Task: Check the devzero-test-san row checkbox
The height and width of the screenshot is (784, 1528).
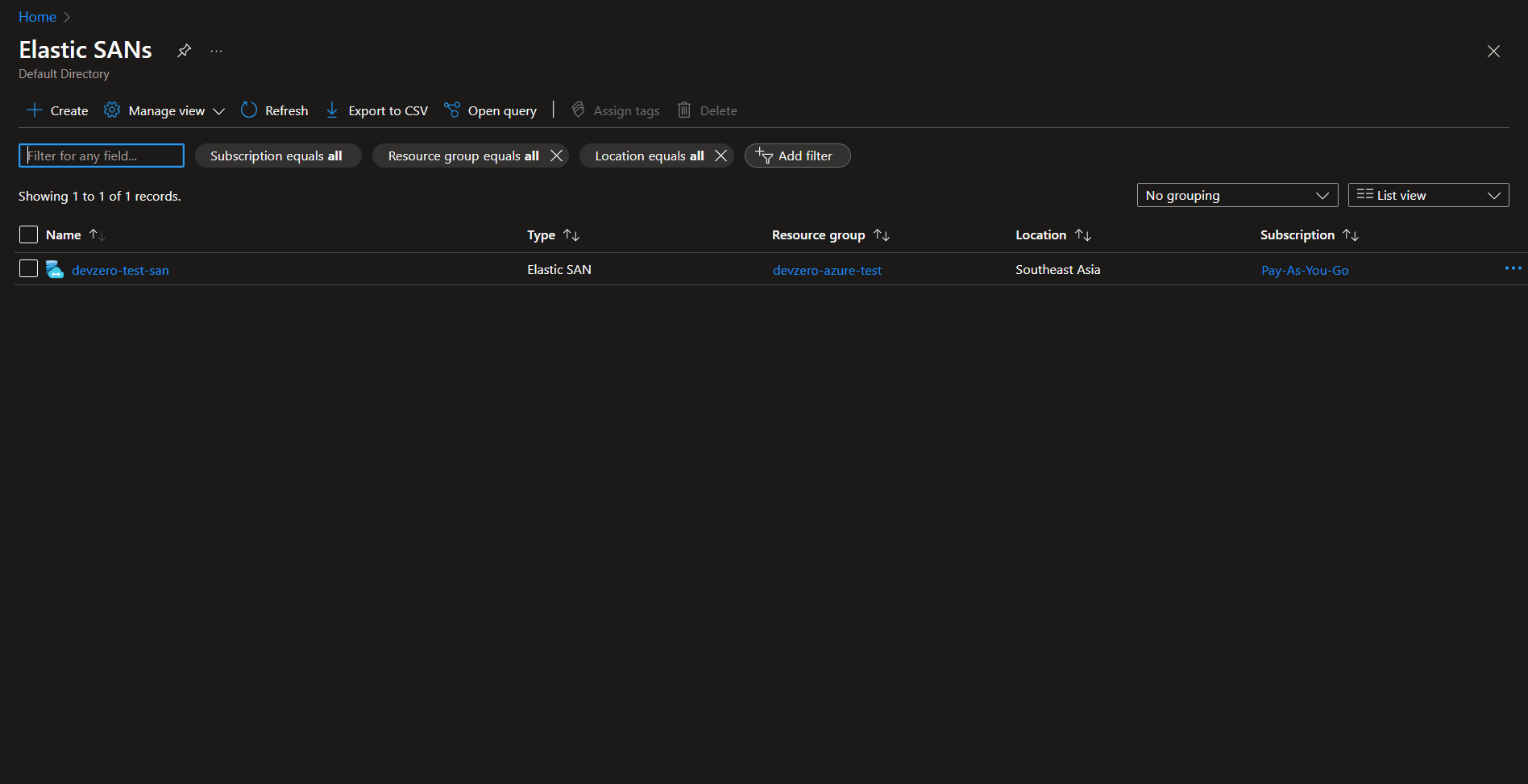Action: tap(28, 268)
